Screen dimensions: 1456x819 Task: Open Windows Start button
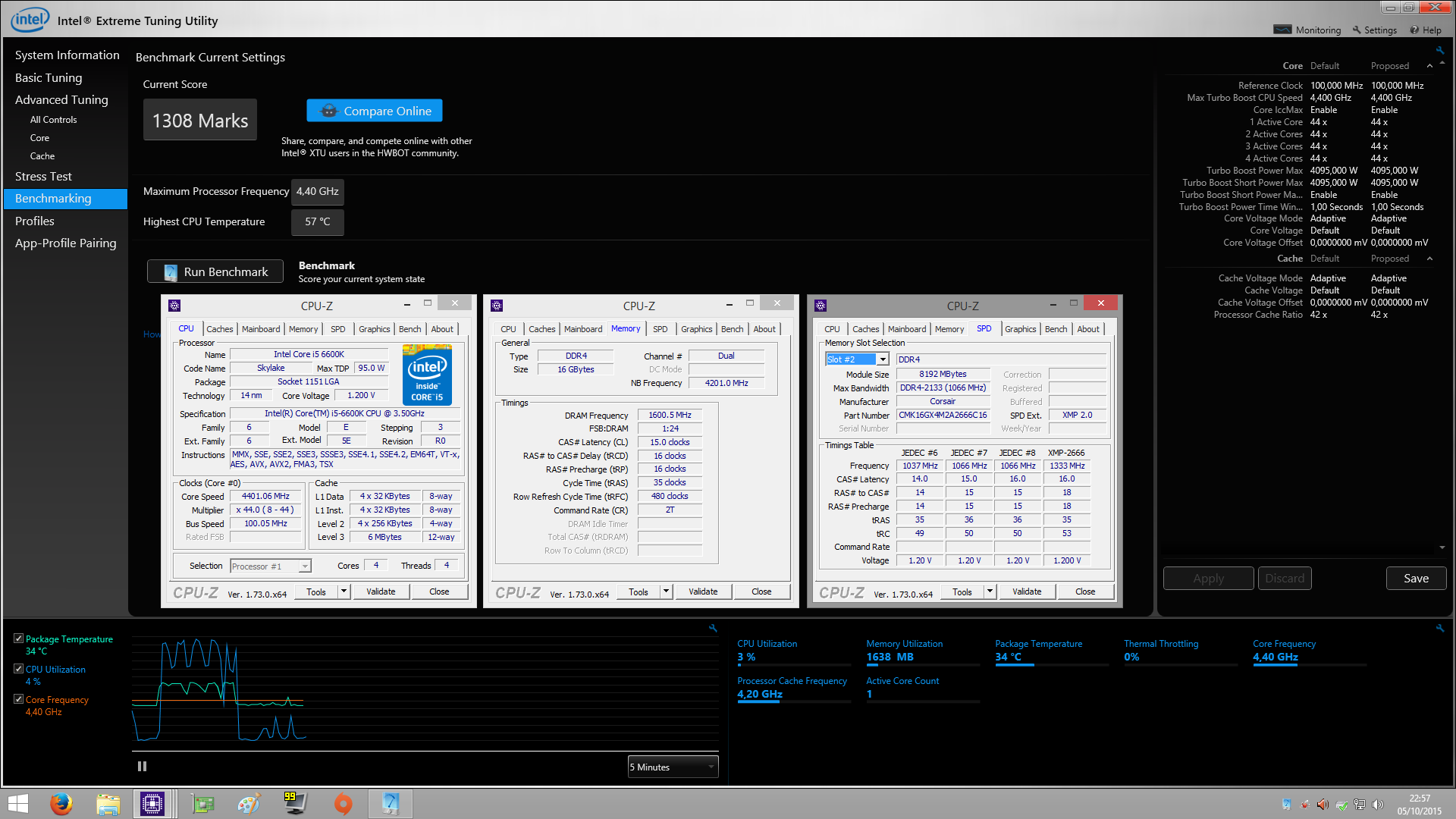click(x=17, y=804)
